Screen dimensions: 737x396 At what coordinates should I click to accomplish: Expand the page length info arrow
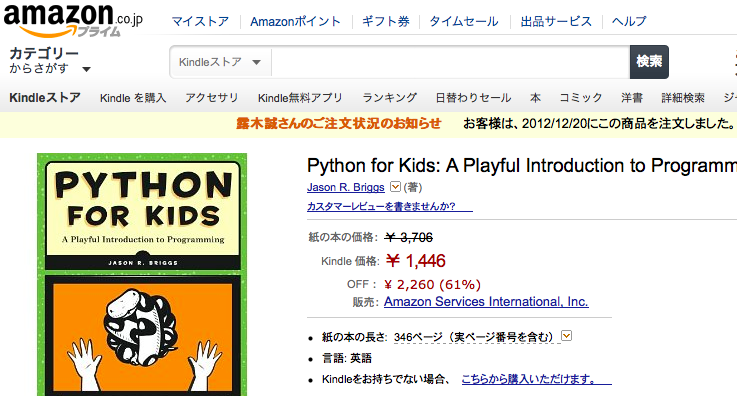[566, 336]
